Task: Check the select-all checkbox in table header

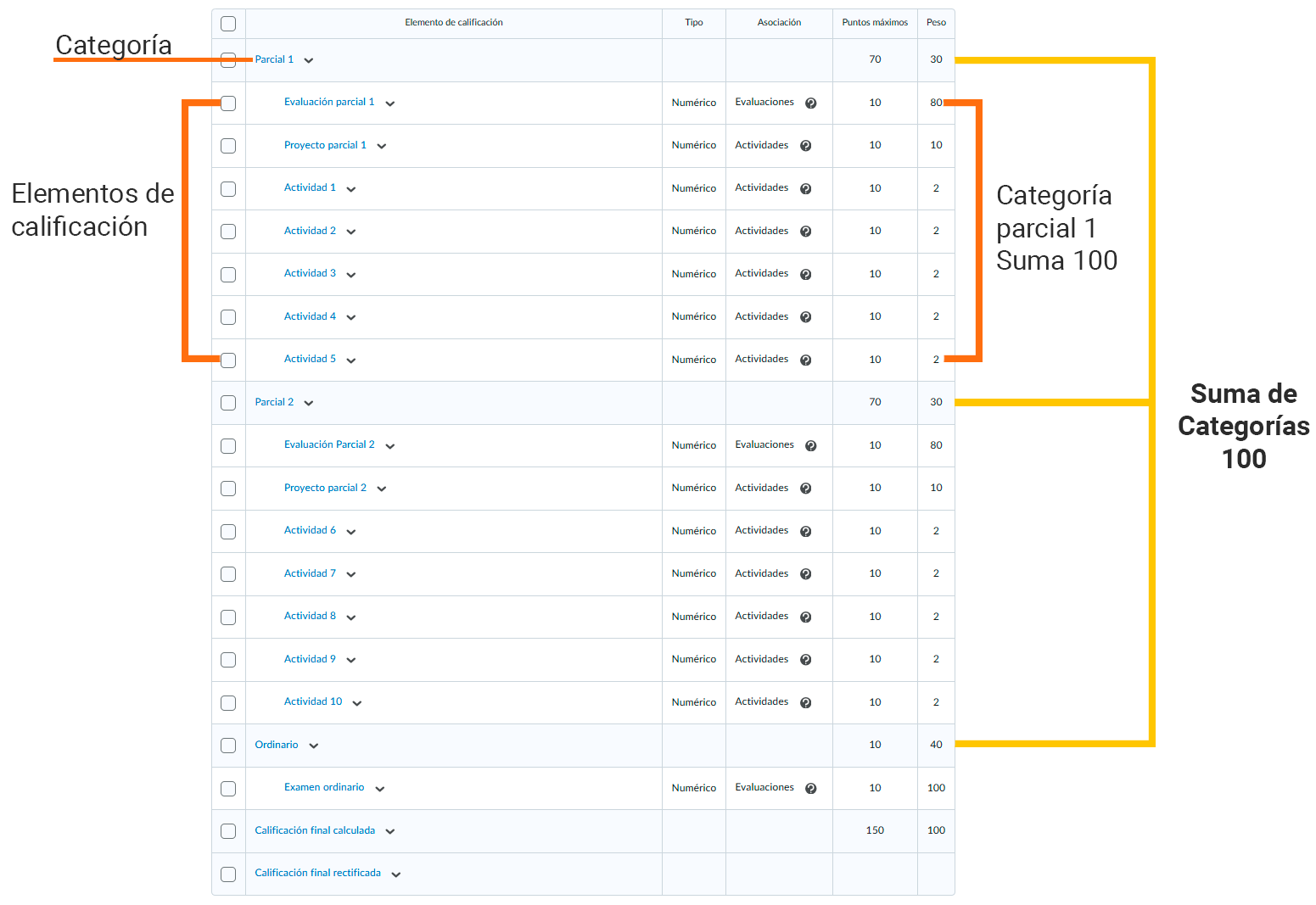Action: 228,24
